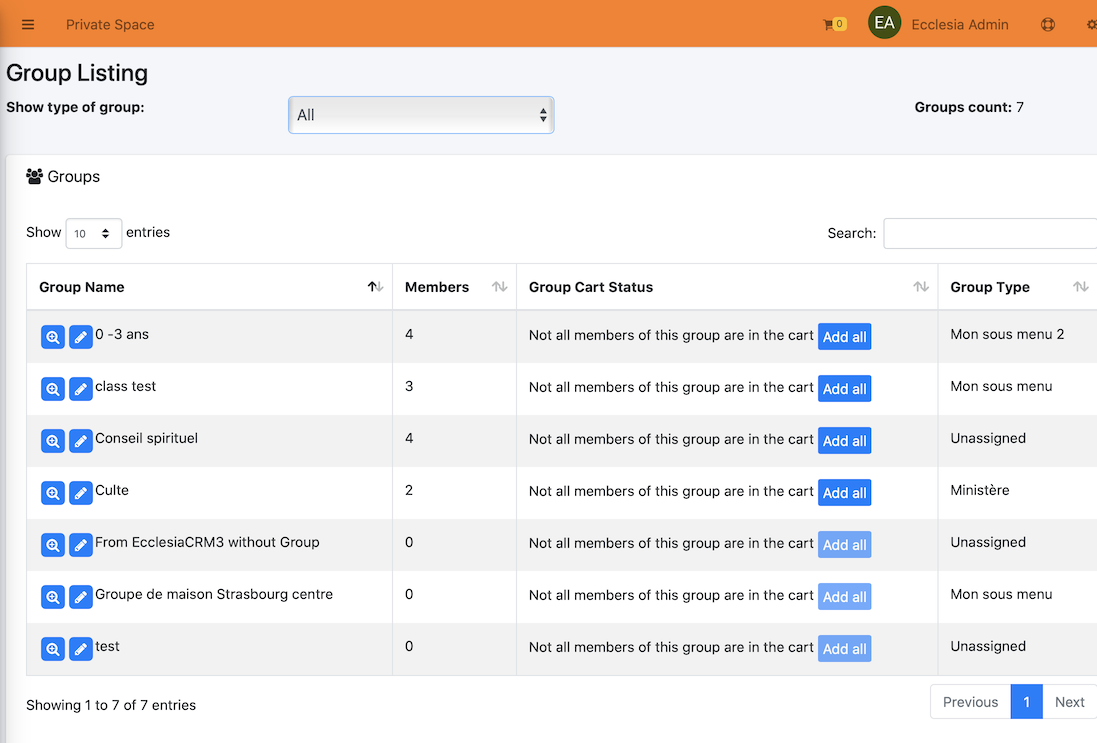
Task: Open the help lifebuoy icon
Action: click(1047, 24)
